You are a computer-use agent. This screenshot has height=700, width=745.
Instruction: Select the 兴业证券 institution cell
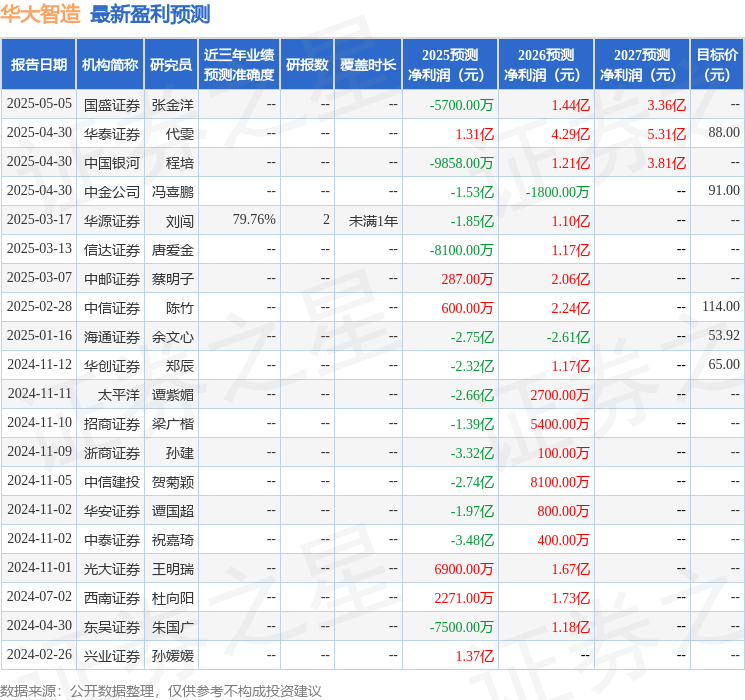[x=112, y=656]
